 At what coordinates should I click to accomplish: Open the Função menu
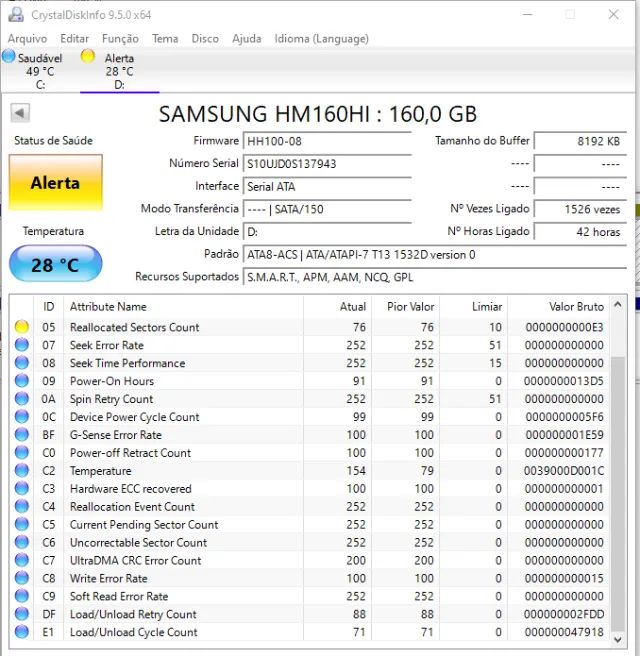click(120, 38)
